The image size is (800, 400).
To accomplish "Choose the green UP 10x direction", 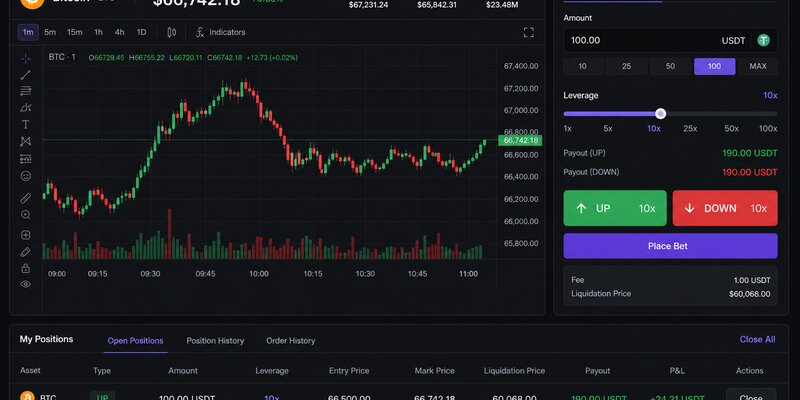I will click(x=615, y=208).
